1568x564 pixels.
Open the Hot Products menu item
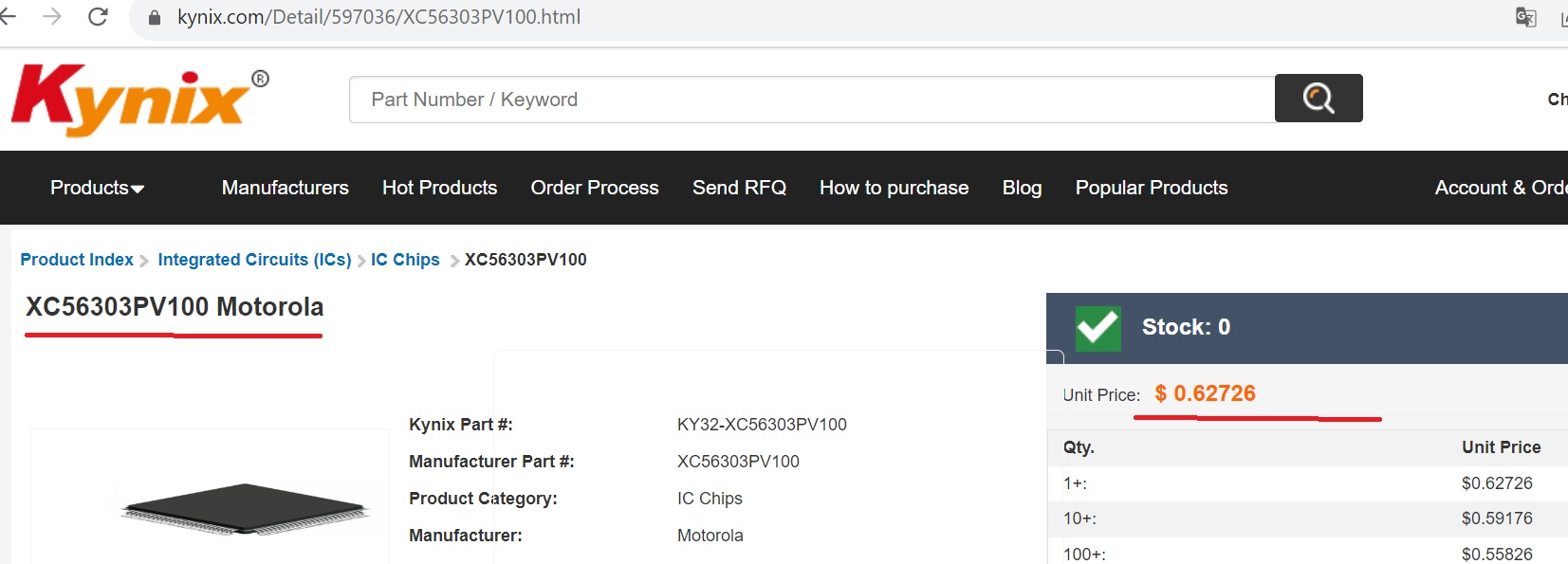439,188
